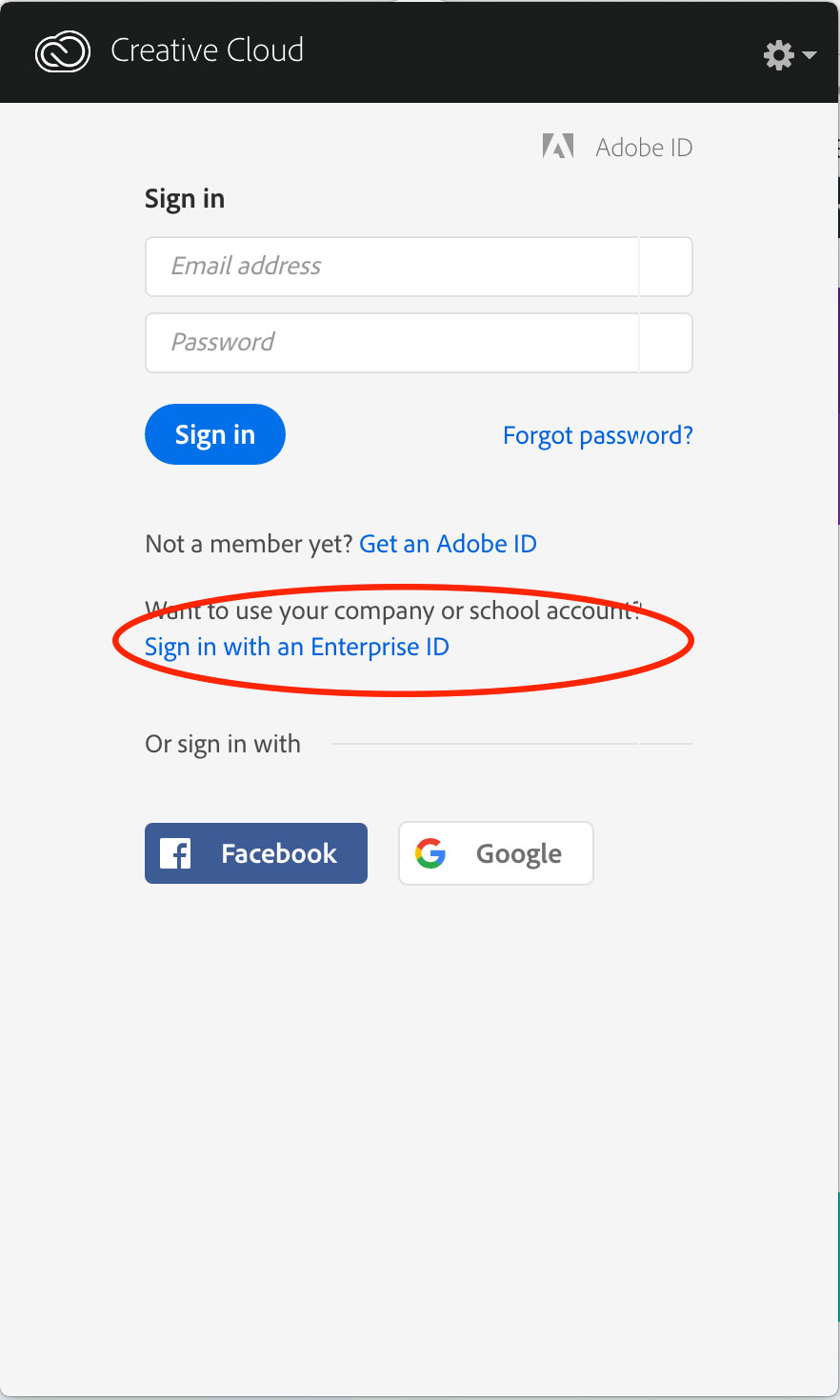Click the Creative Cloud logo icon
The height and width of the screenshot is (1400, 840).
click(x=63, y=51)
